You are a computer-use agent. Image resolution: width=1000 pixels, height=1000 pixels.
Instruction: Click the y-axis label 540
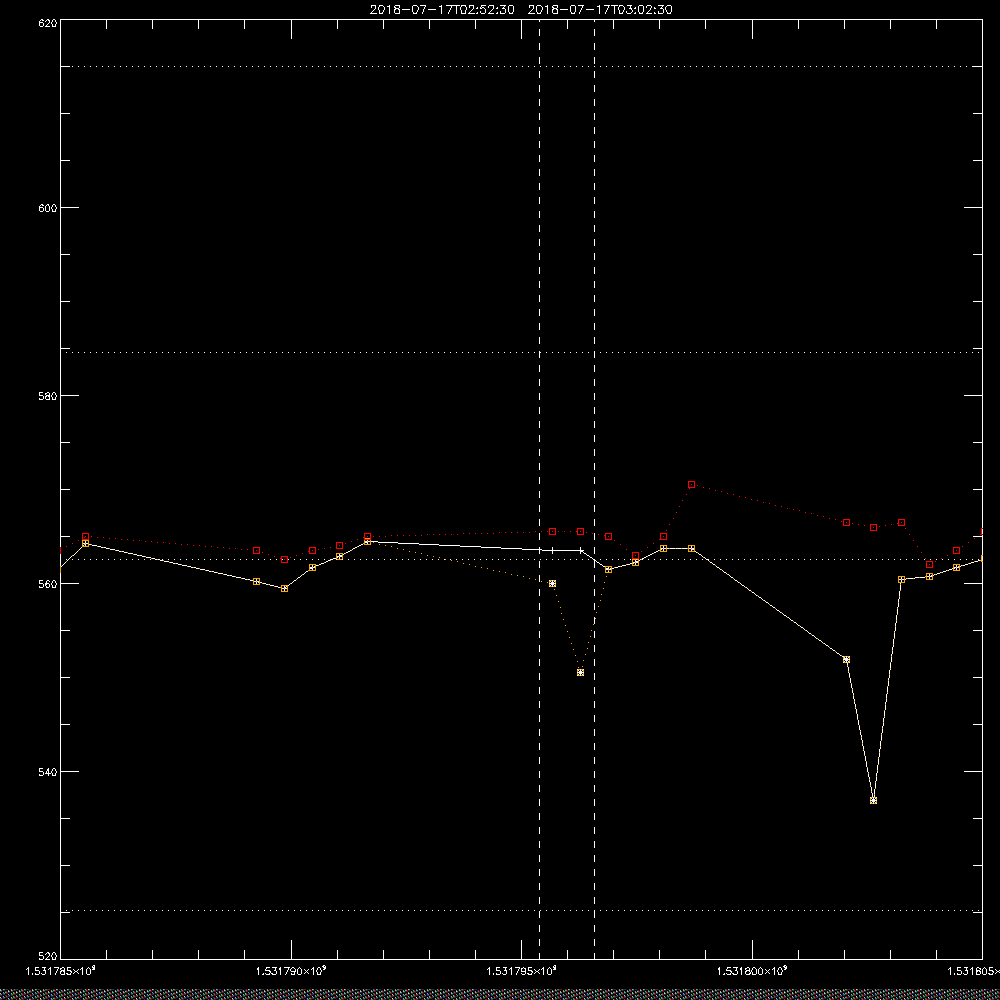tap(48, 772)
